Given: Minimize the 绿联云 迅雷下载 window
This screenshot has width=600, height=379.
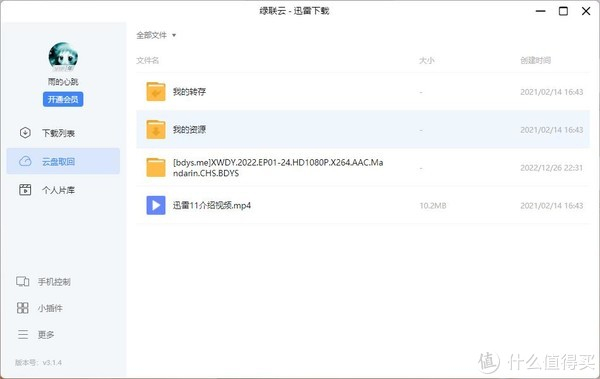Looking at the screenshot, I should 540,11.
